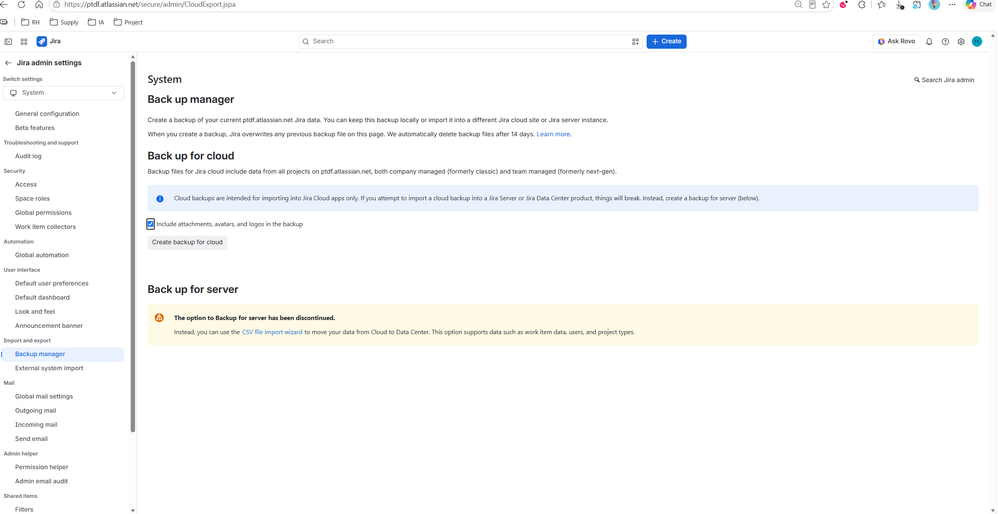Open the Supply bookmarks folder
Viewport: 998px width, 514px height.
tap(64, 22)
